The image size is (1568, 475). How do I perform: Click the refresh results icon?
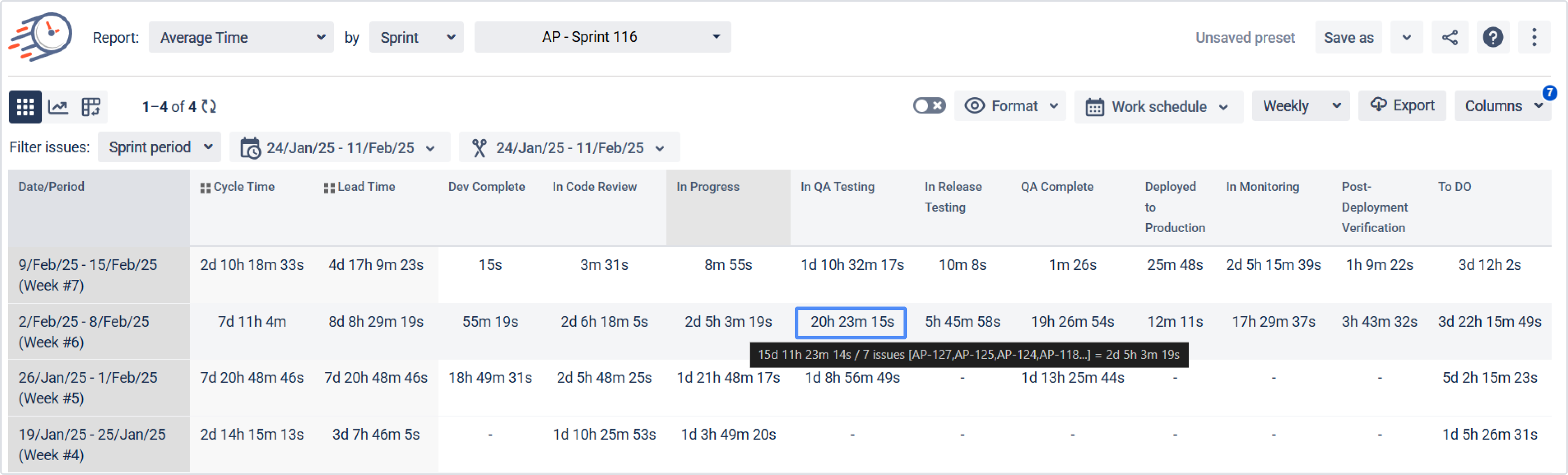pos(209,106)
